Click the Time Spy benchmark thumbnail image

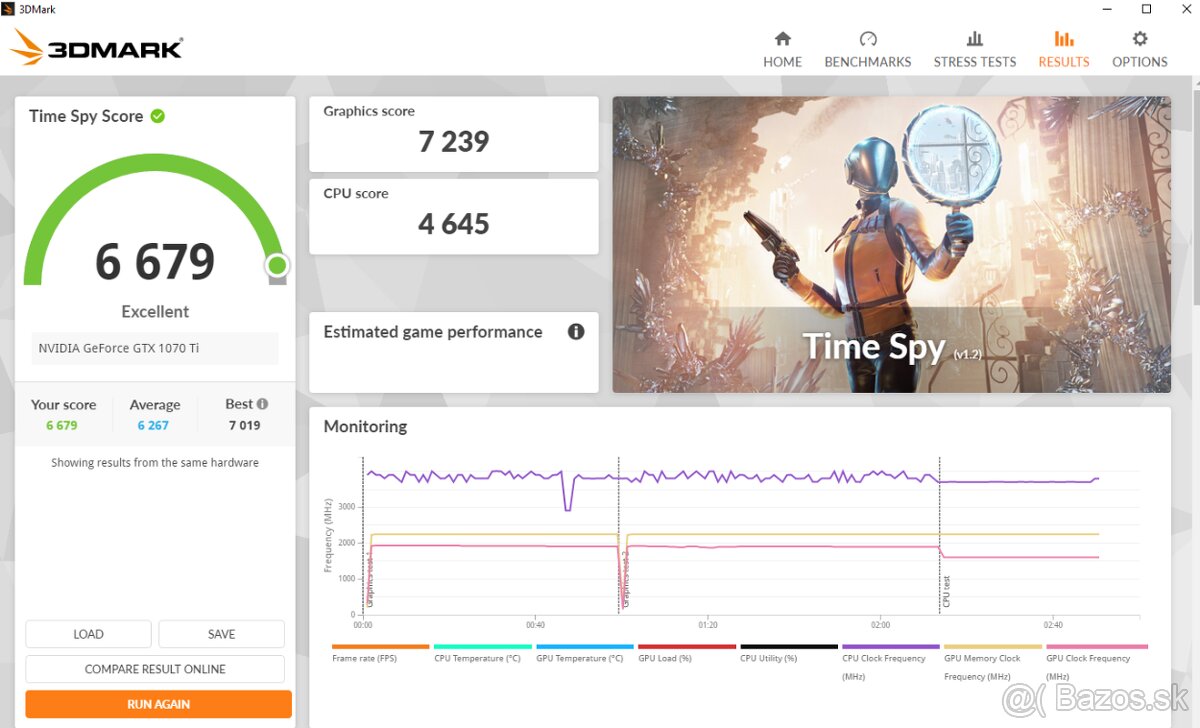coord(891,244)
